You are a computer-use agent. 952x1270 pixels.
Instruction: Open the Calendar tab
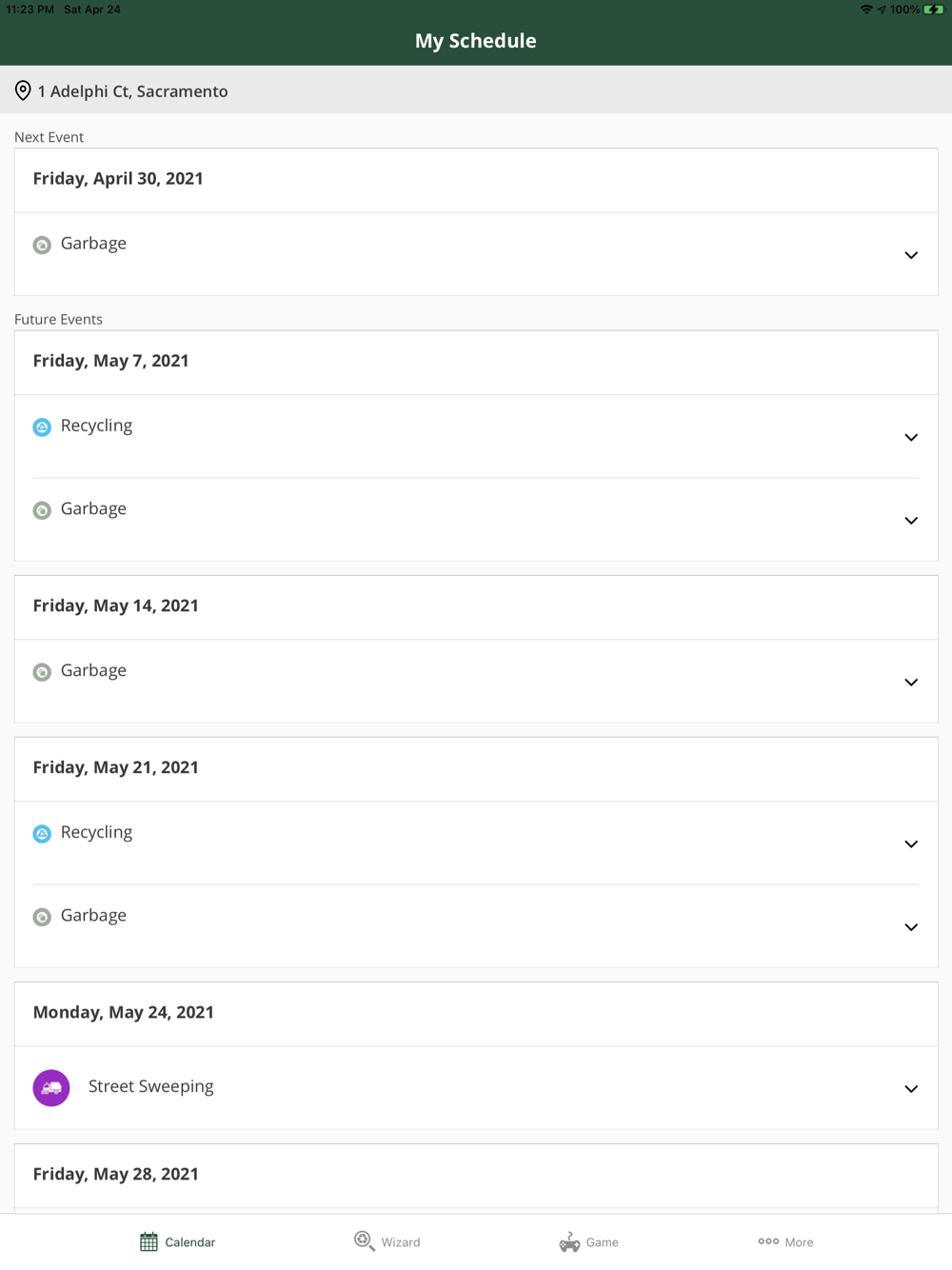(x=178, y=1241)
